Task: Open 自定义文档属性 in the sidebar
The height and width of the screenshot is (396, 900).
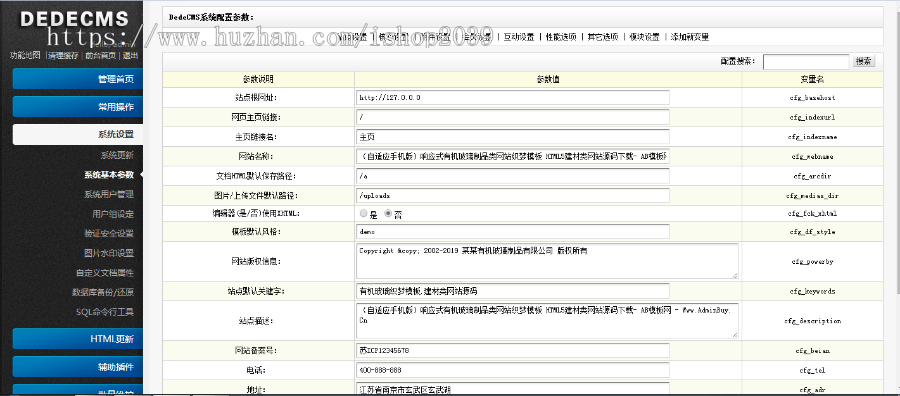Action: pyautogui.click(x=105, y=273)
